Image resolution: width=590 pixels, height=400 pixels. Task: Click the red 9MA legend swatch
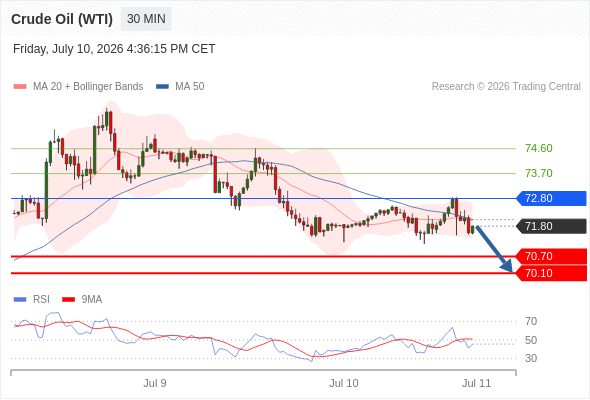[x=68, y=300]
